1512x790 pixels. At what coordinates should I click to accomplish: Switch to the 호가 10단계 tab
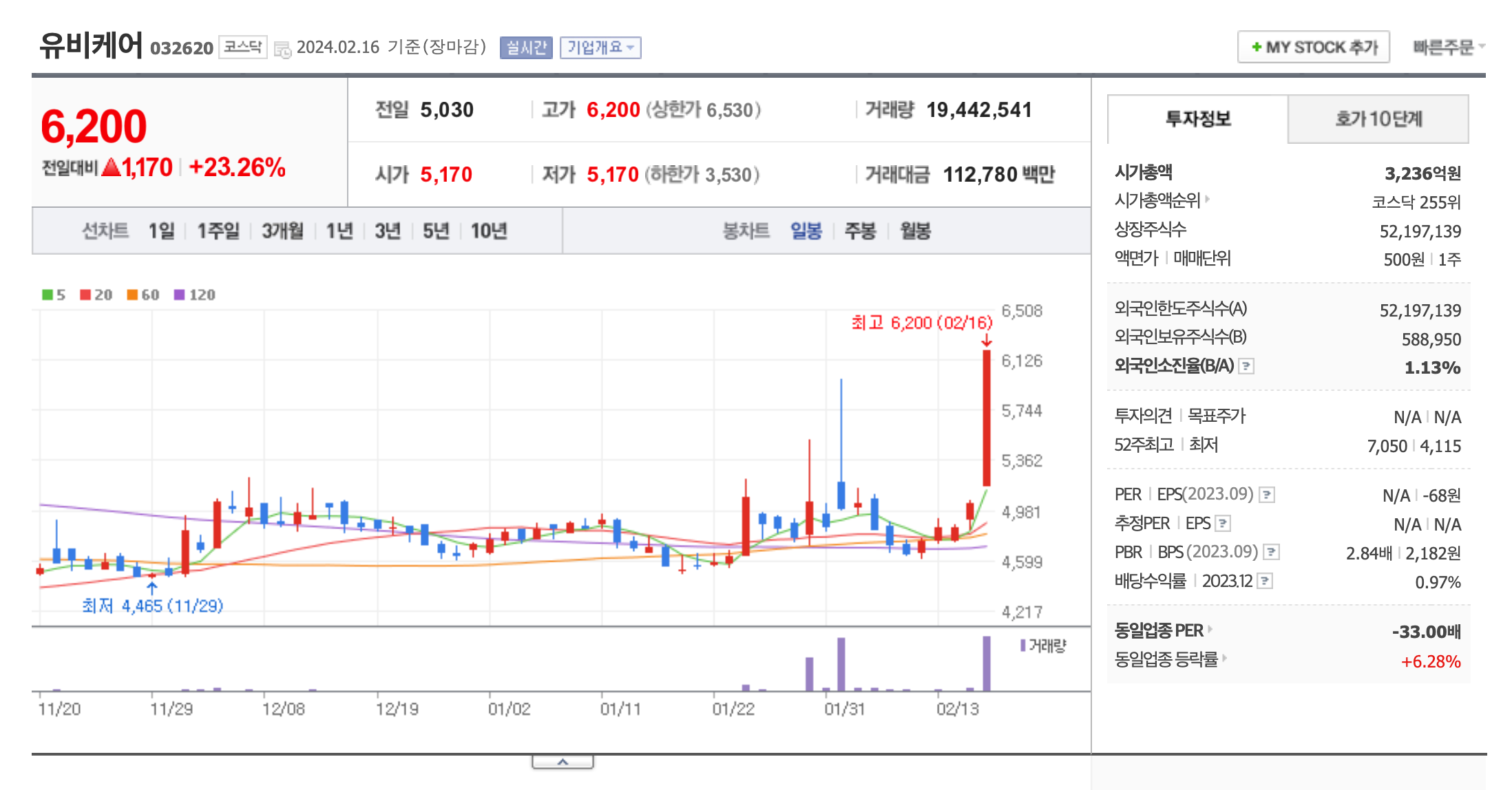tap(1379, 118)
